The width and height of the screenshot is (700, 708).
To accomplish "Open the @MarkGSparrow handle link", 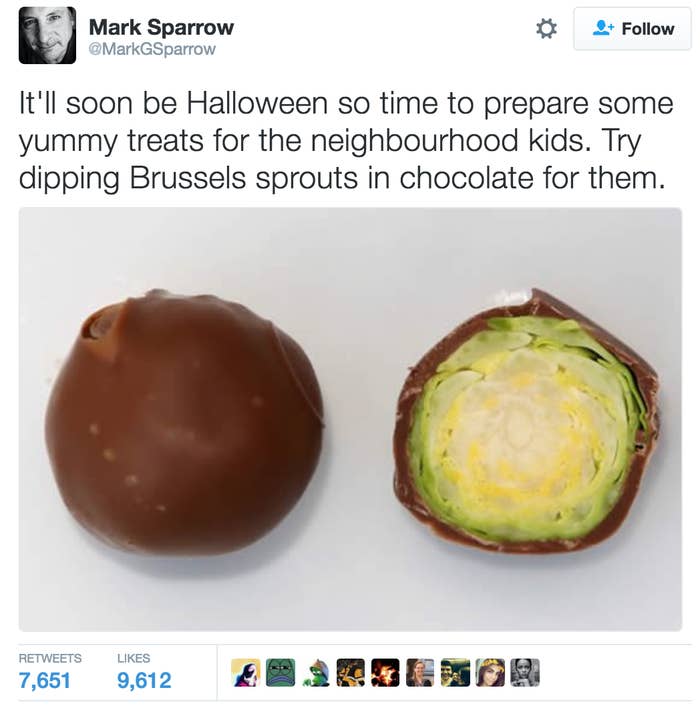I will [152, 49].
